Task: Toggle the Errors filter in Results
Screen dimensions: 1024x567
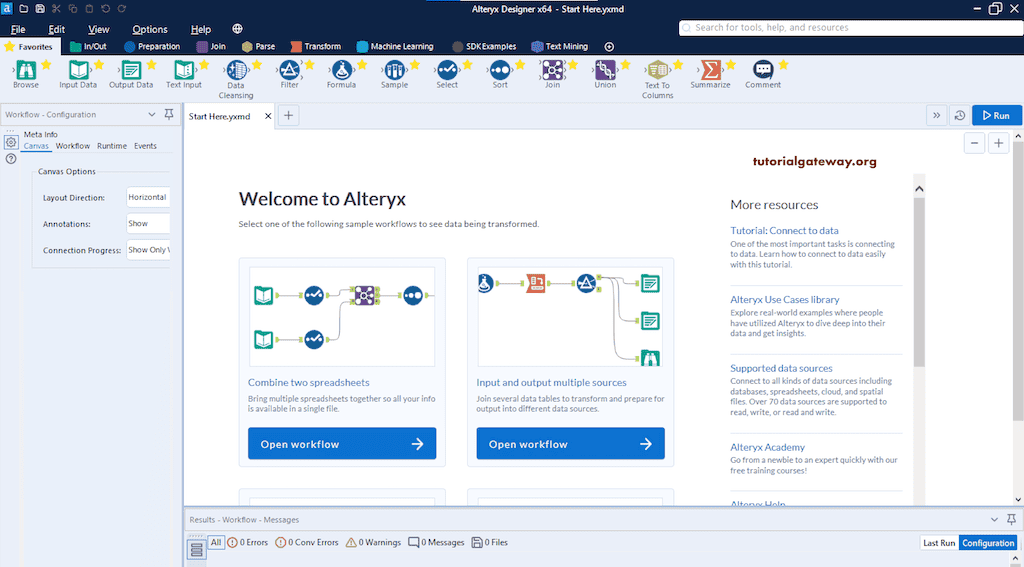Action: pos(248,542)
